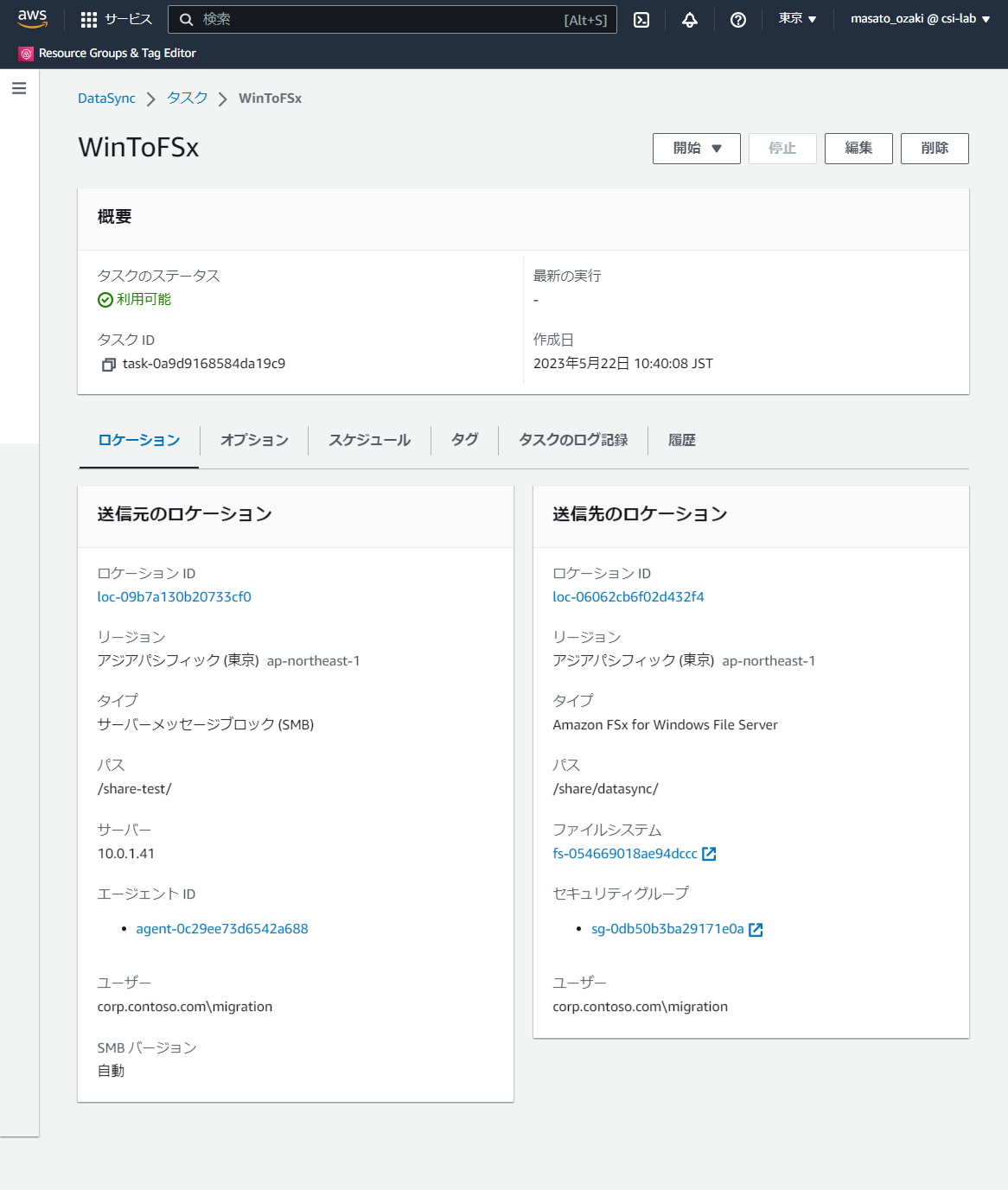1008x1190 pixels.
Task: Open security group sg-0db50b3ba29171e0a link
Action: (667, 929)
